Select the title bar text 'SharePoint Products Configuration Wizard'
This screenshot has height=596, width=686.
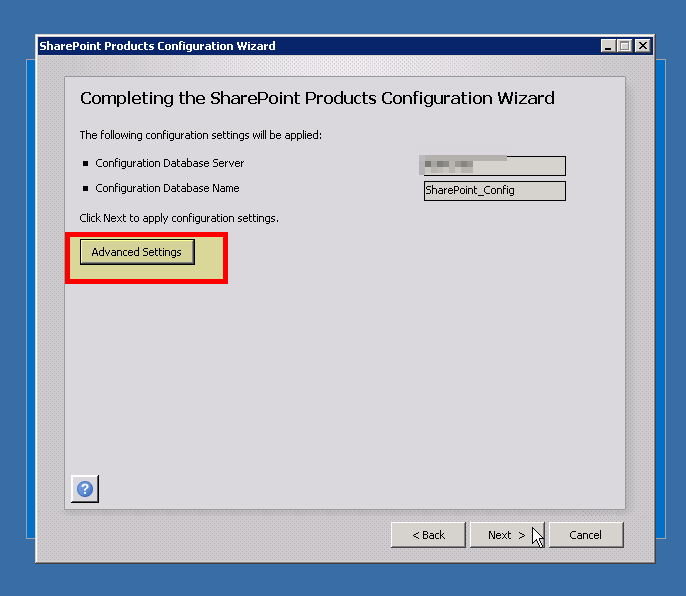click(158, 46)
